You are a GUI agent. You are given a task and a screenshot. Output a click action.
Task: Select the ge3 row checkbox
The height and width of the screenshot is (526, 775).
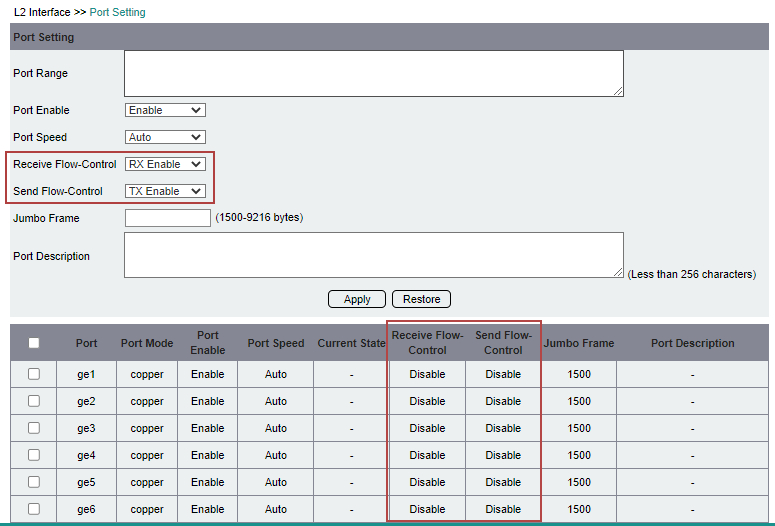(x=34, y=428)
